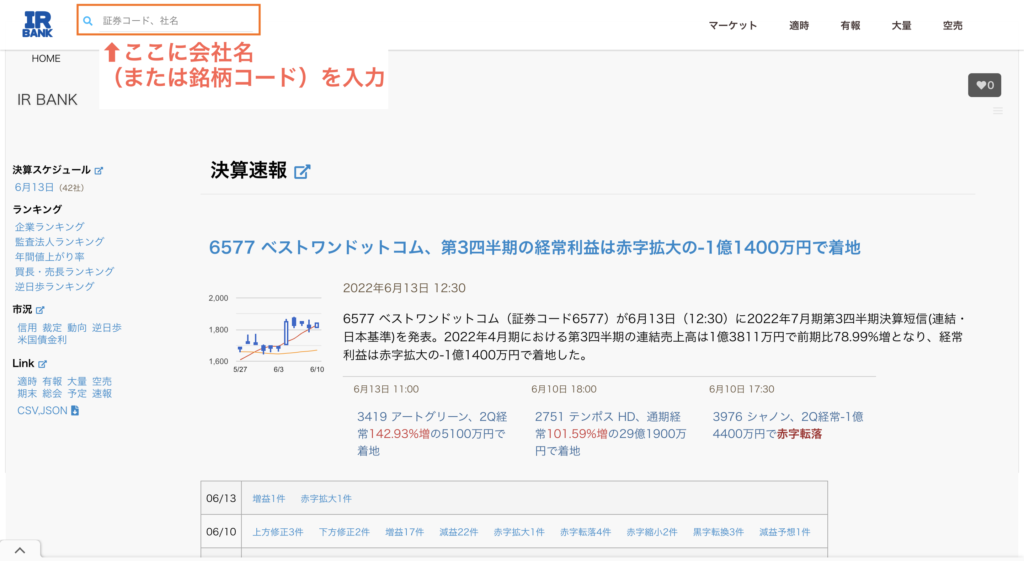Screen dimensions: 1024x561
Task: Click the 6577 stock chart thumbnail
Action: 266,333
